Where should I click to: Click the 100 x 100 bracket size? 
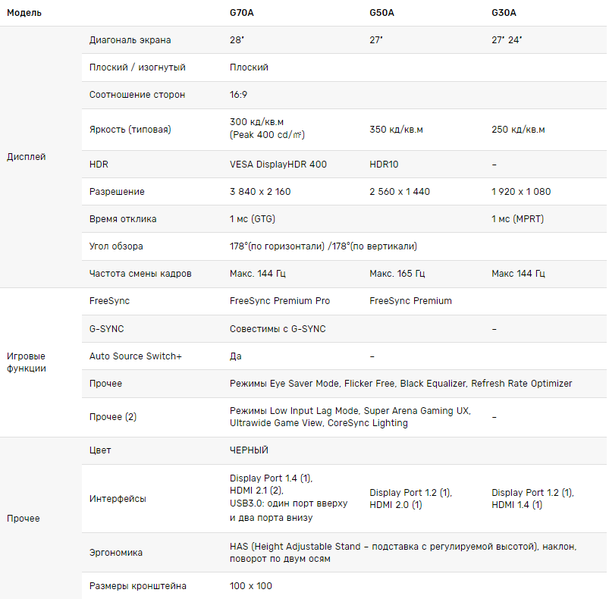click(x=250, y=586)
